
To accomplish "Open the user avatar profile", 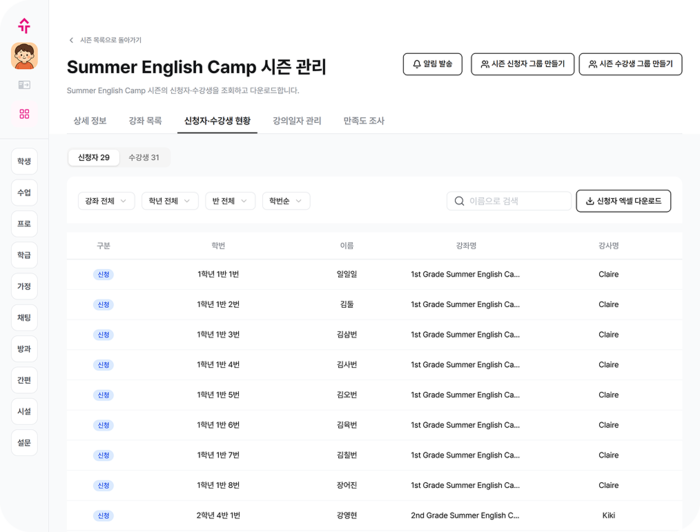I will (24, 56).
